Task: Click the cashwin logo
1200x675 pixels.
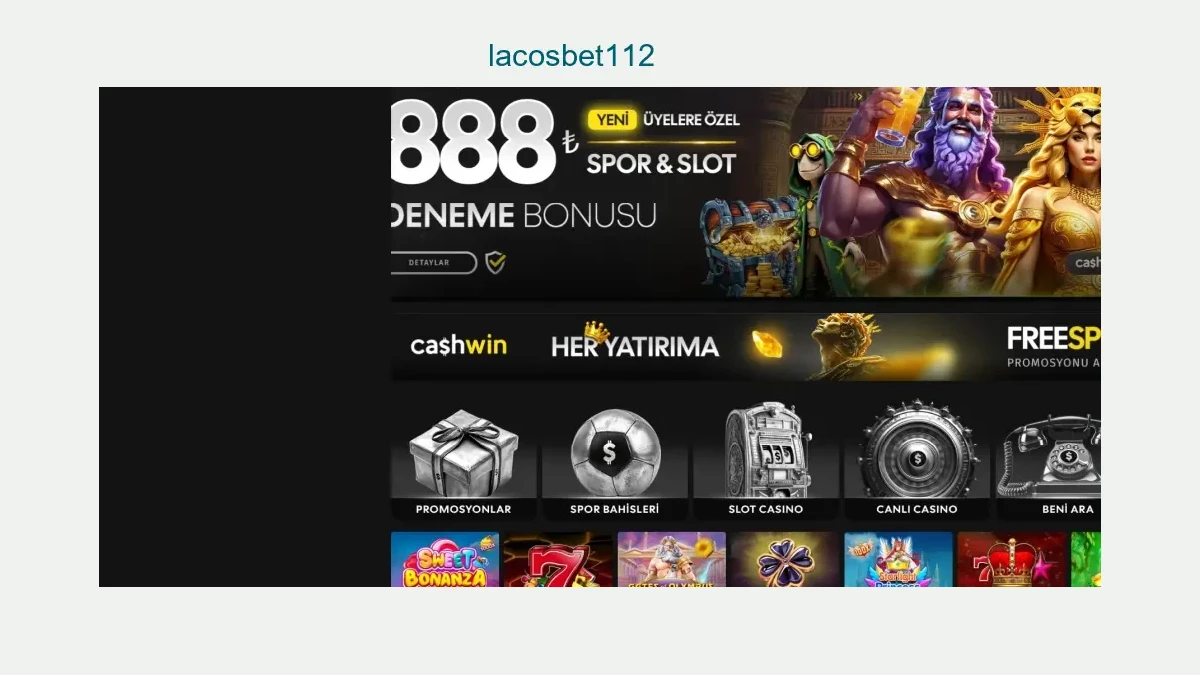Action: click(458, 345)
